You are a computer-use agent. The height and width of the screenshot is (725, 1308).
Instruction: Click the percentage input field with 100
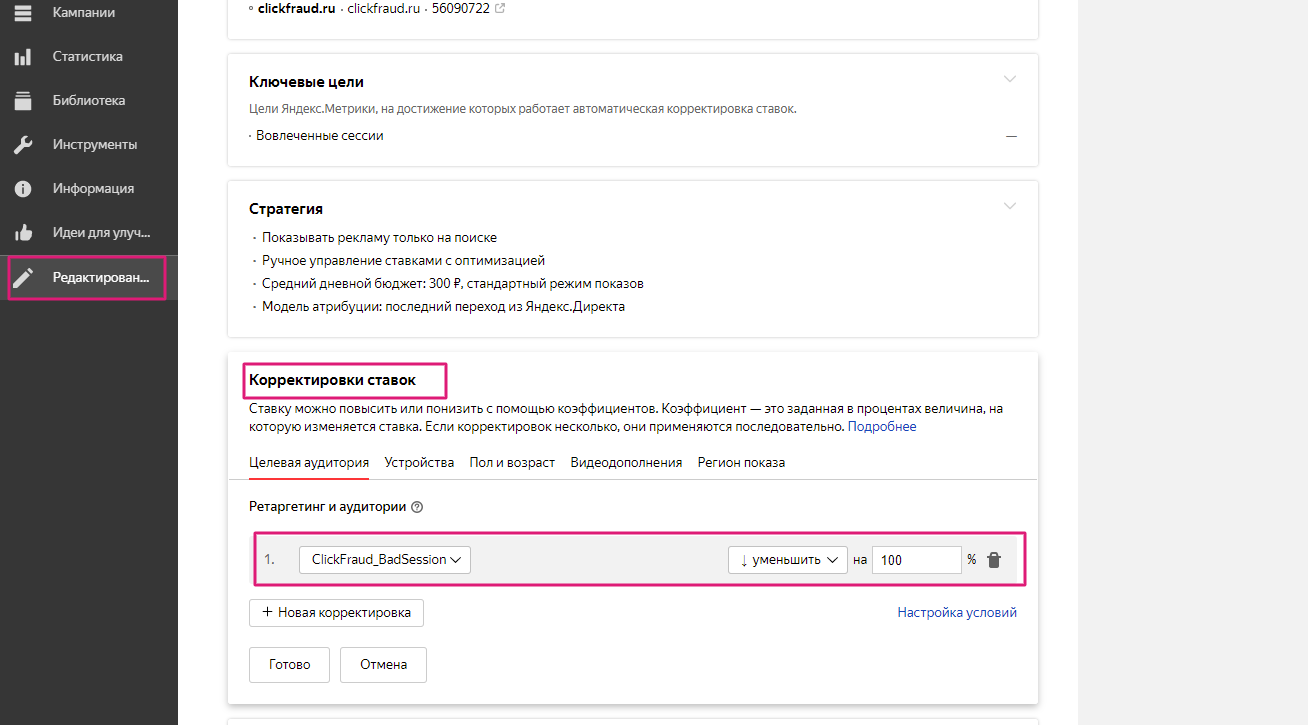click(x=916, y=560)
